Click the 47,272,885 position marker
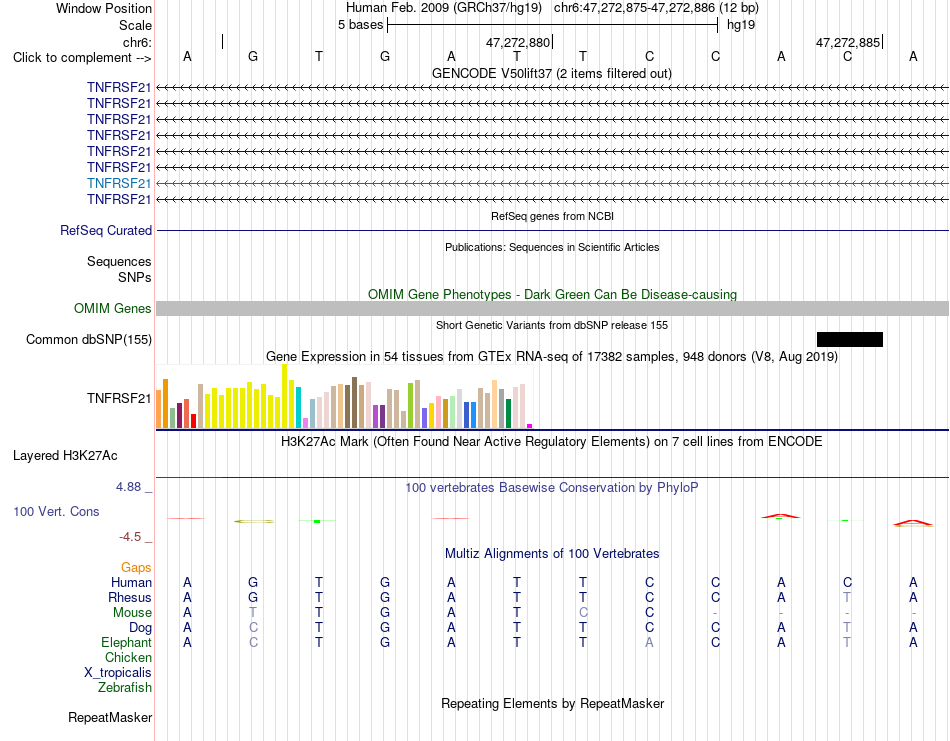The width and height of the screenshot is (950, 741). pyautogui.click(x=848, y=42)
